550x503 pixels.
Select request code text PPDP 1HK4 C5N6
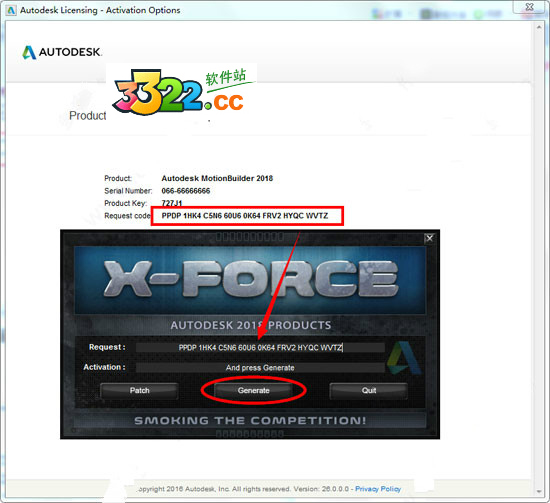tap(192, 216)
